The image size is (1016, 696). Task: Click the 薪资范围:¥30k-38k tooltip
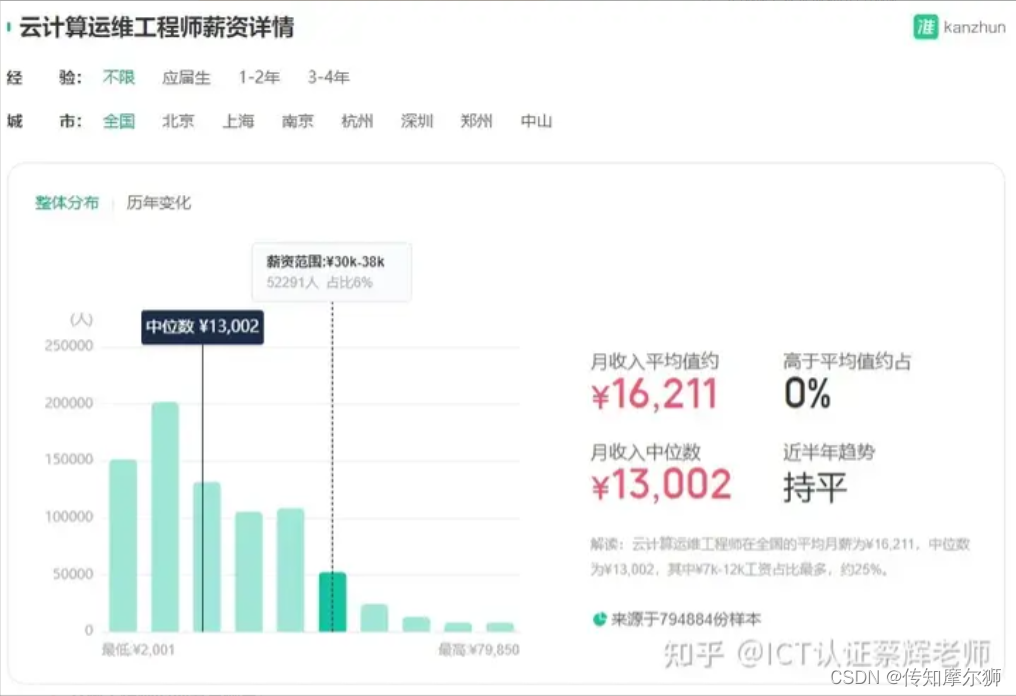332,272
